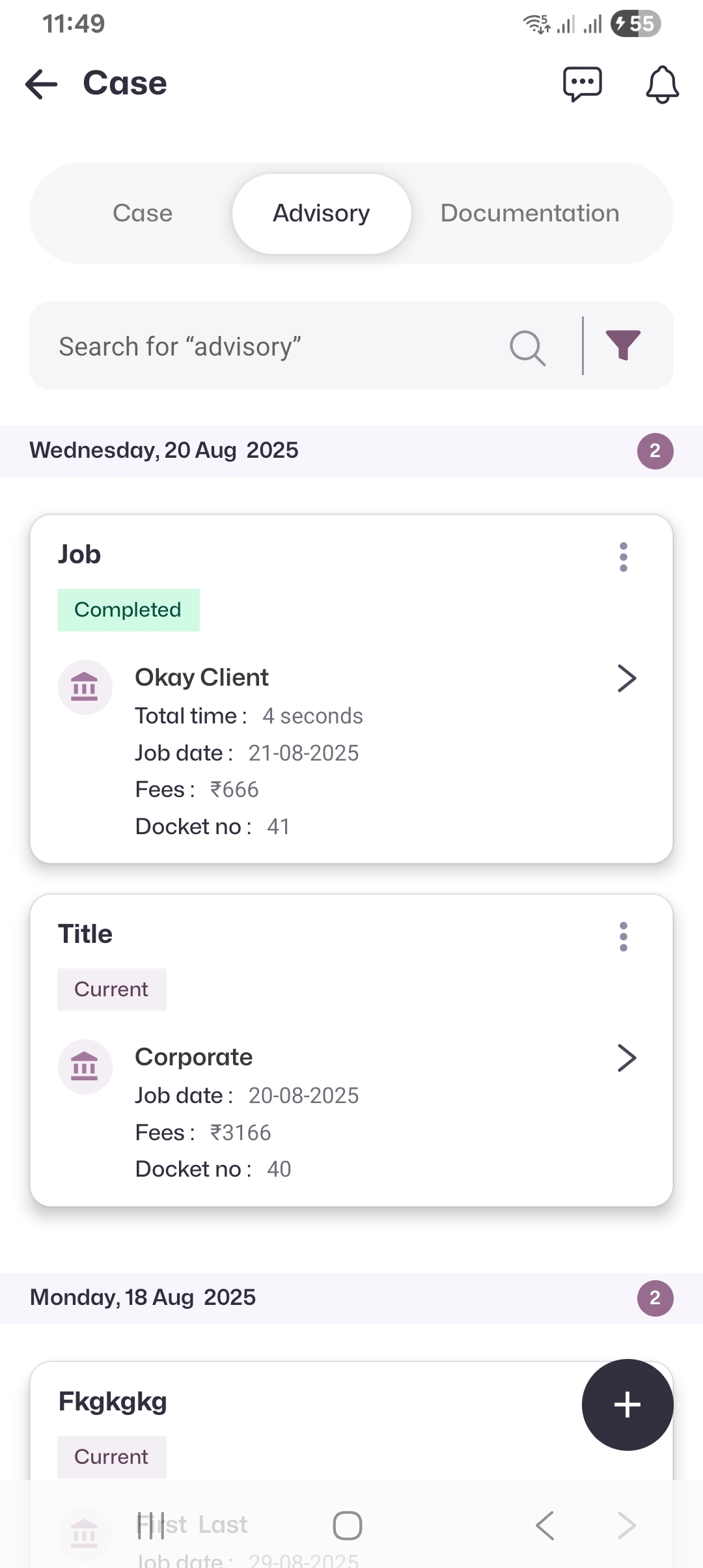Image resolution: width=703 pixels, height=1568 pixels.
Task: Open the advisory filter funnel
Action: click(623, 346)
